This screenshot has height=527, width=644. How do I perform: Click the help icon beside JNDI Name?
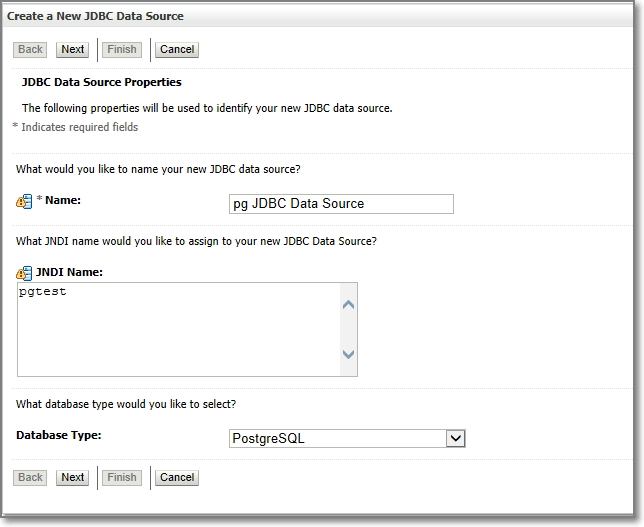pyautogui.click(x=24, y=273)
